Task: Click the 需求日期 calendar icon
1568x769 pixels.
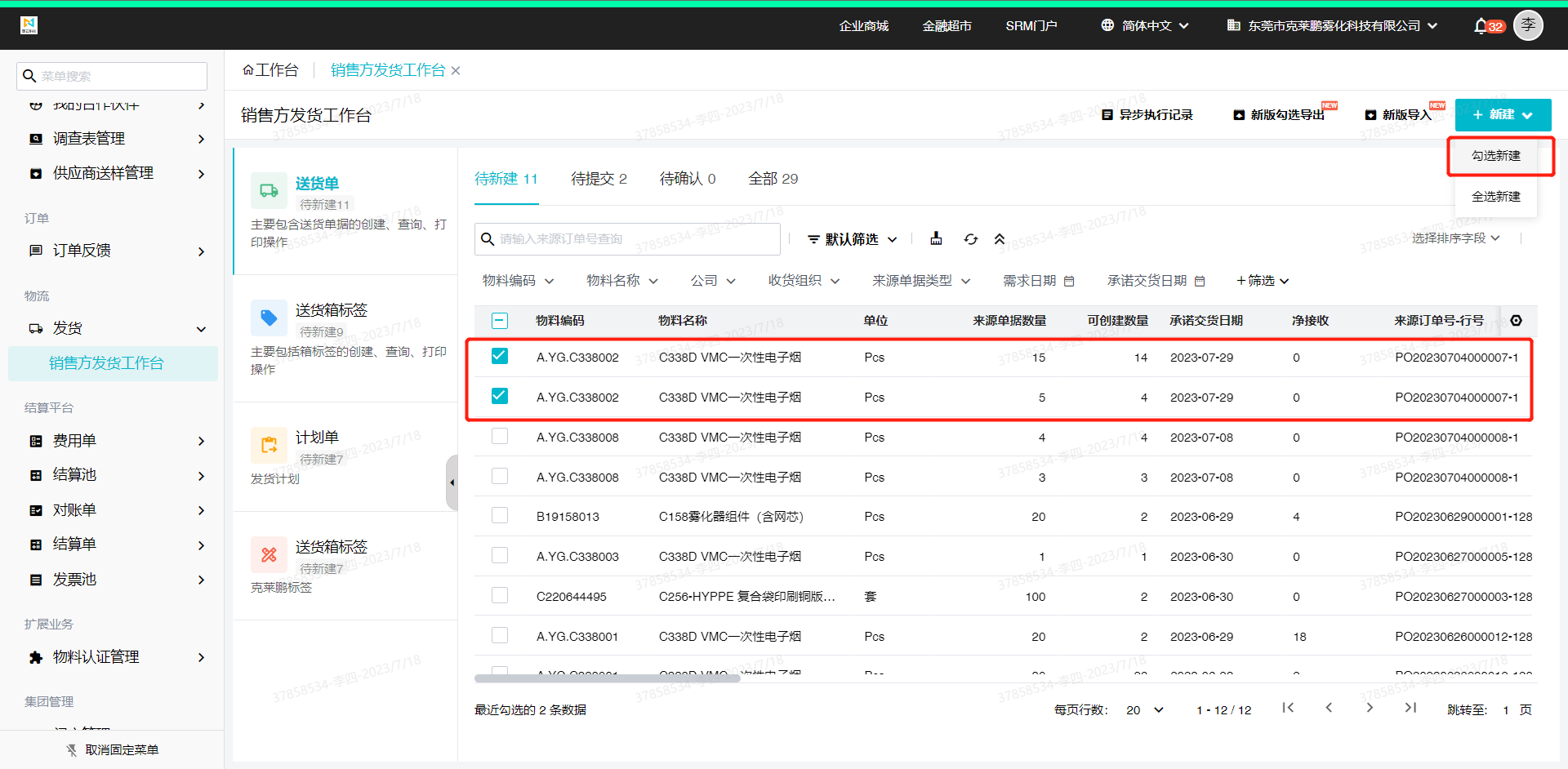Action: point(1069,281)
